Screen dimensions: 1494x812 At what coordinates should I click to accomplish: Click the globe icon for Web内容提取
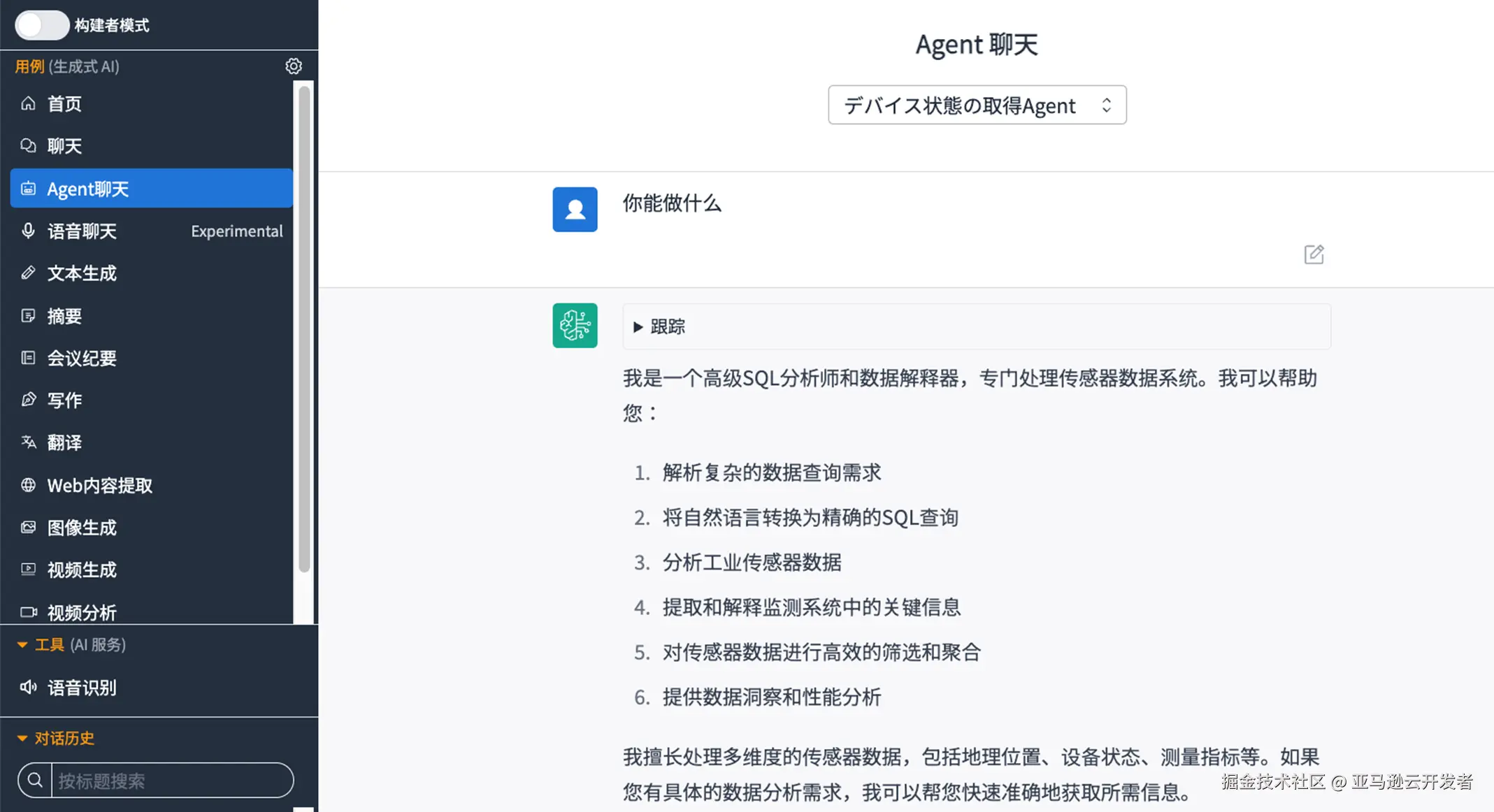[28, 485]
